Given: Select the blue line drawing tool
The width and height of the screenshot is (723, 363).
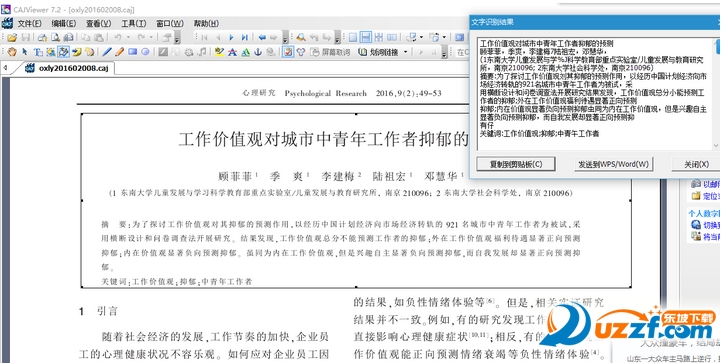Looking at the screenshot, I should 107,52.
